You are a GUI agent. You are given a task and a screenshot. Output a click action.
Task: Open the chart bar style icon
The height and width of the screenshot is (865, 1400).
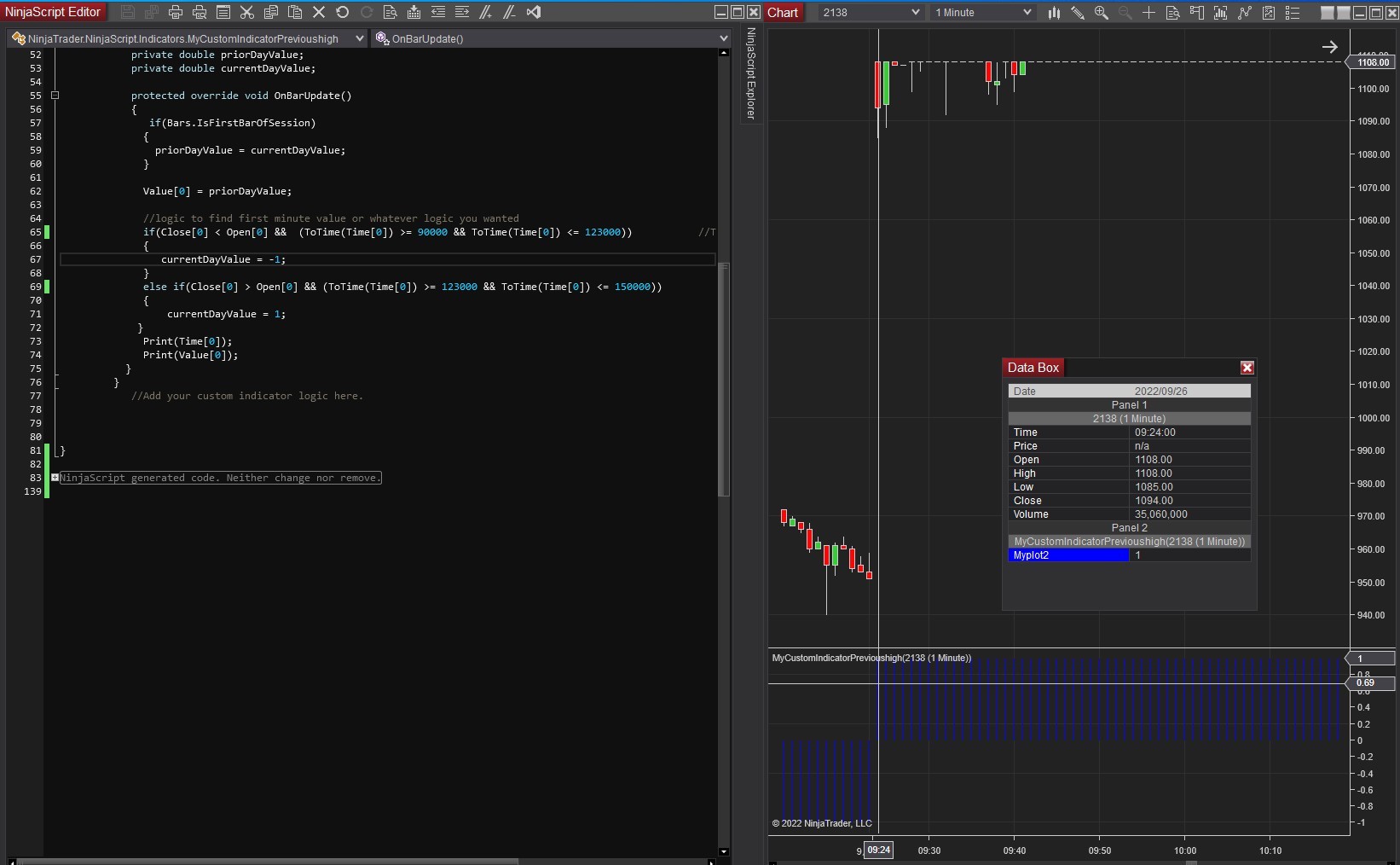tap(1054, 12)
